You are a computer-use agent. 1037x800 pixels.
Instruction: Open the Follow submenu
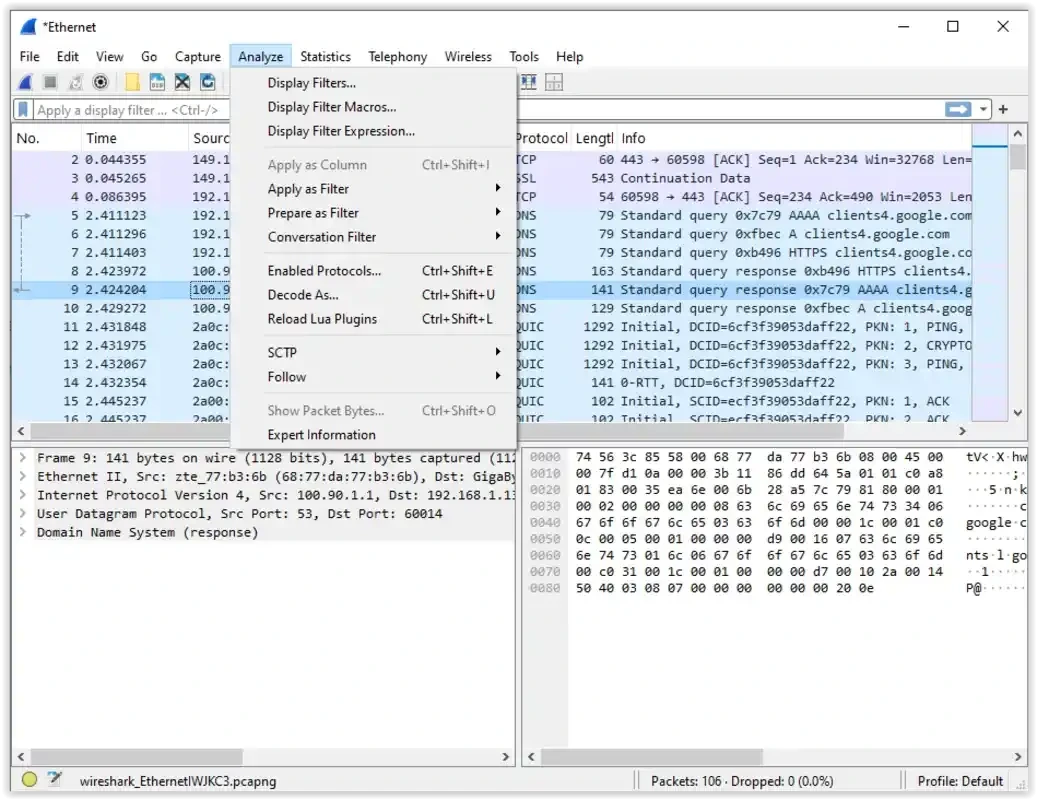coord(374,377)
